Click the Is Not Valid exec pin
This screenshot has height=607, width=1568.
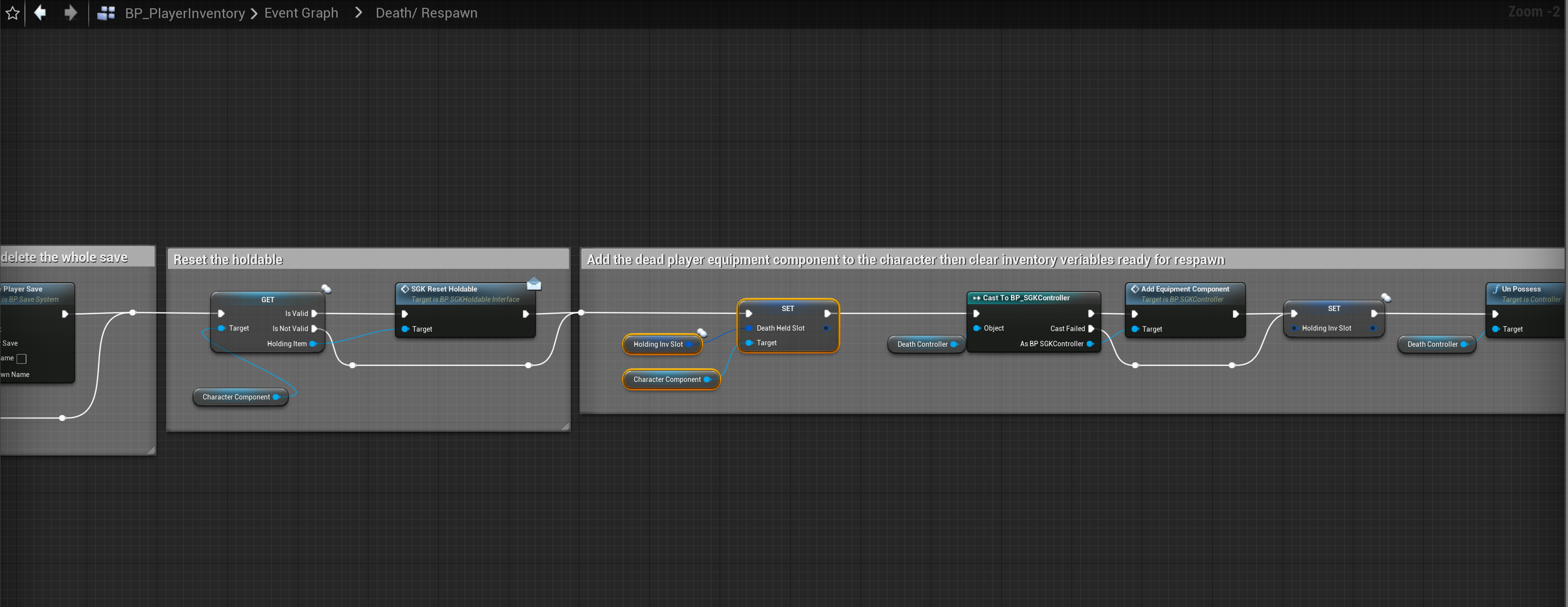coord(315,329)
